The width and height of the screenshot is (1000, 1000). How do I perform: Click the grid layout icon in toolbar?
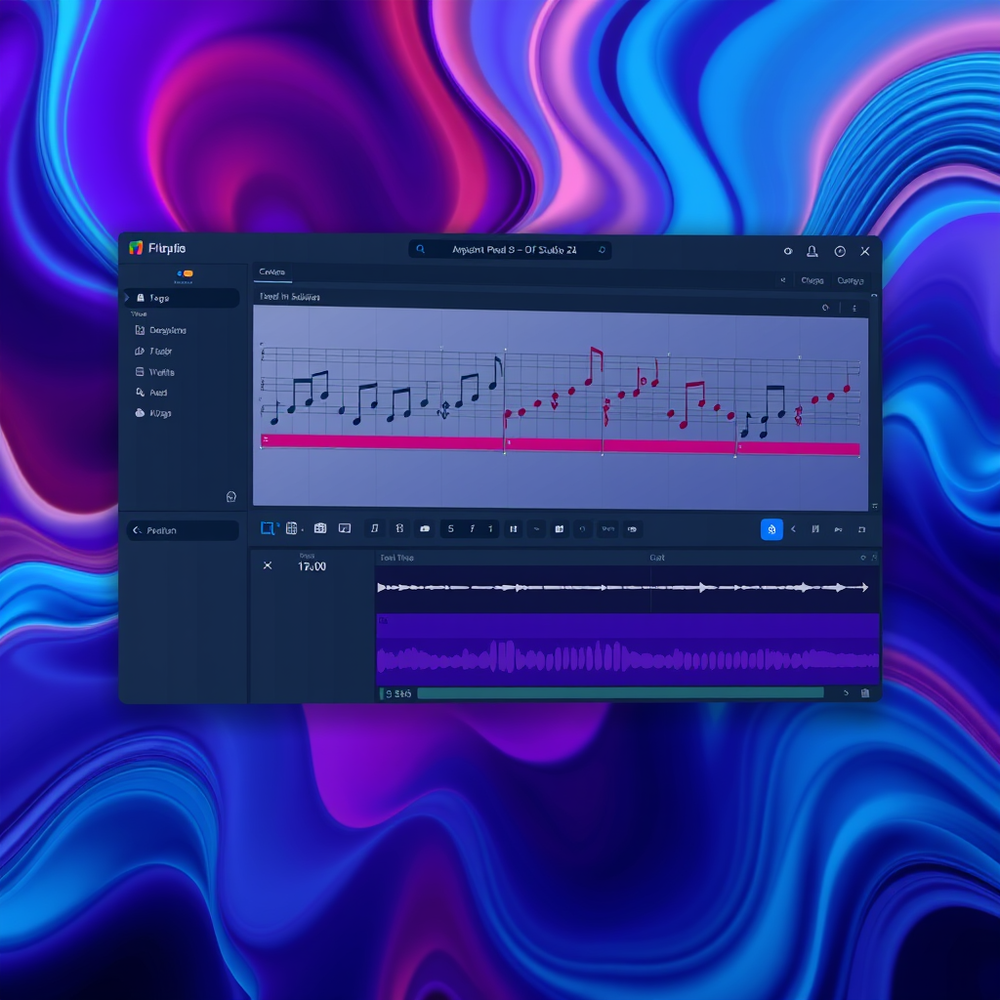[x=291, y=528]
